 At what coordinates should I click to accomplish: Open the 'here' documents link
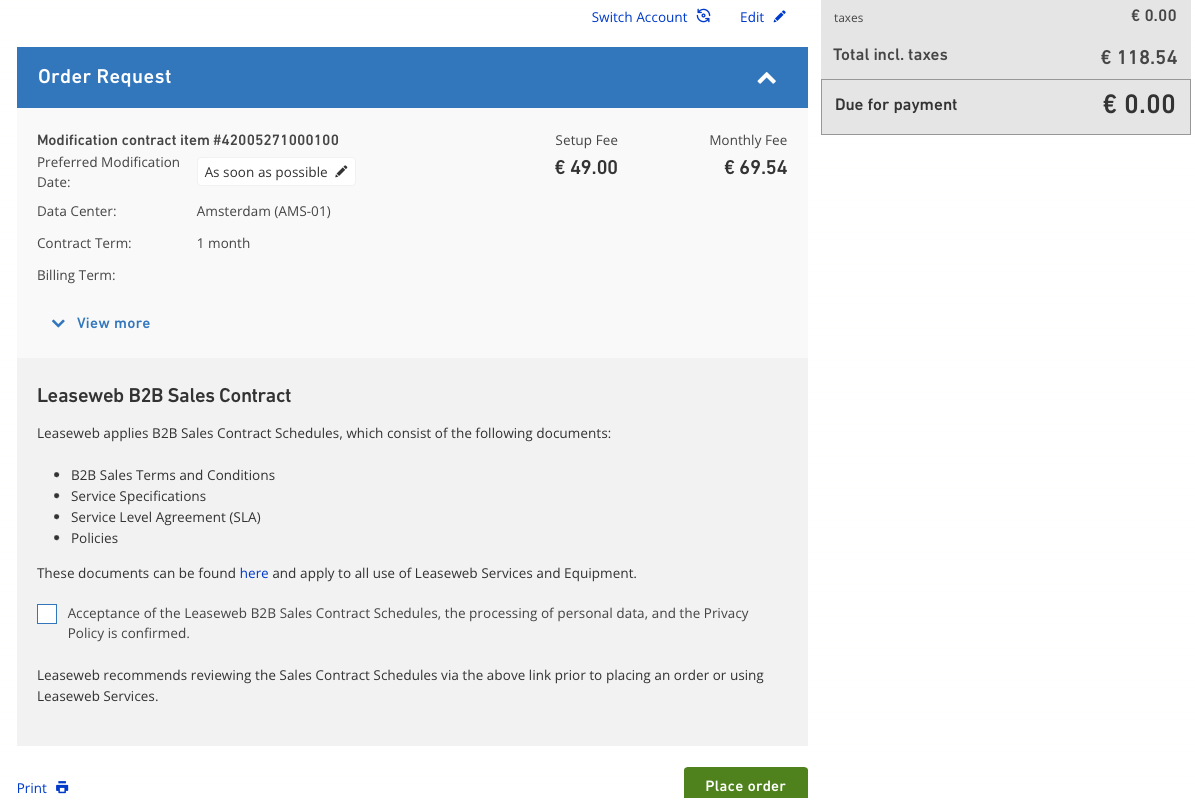click(x=254, y=573)
